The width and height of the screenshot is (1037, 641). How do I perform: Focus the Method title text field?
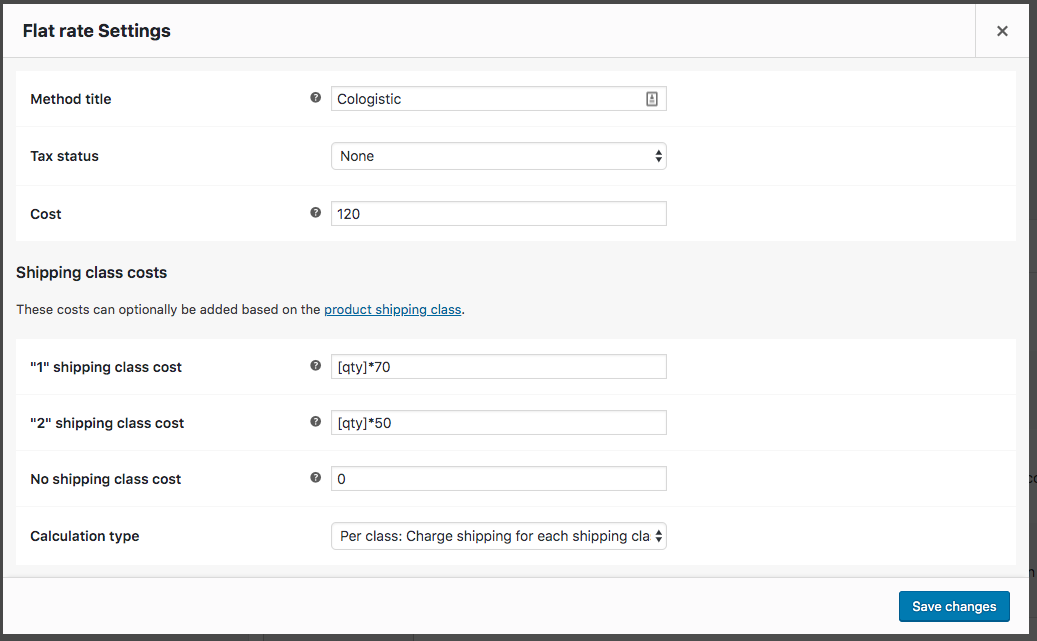(488, 99)
